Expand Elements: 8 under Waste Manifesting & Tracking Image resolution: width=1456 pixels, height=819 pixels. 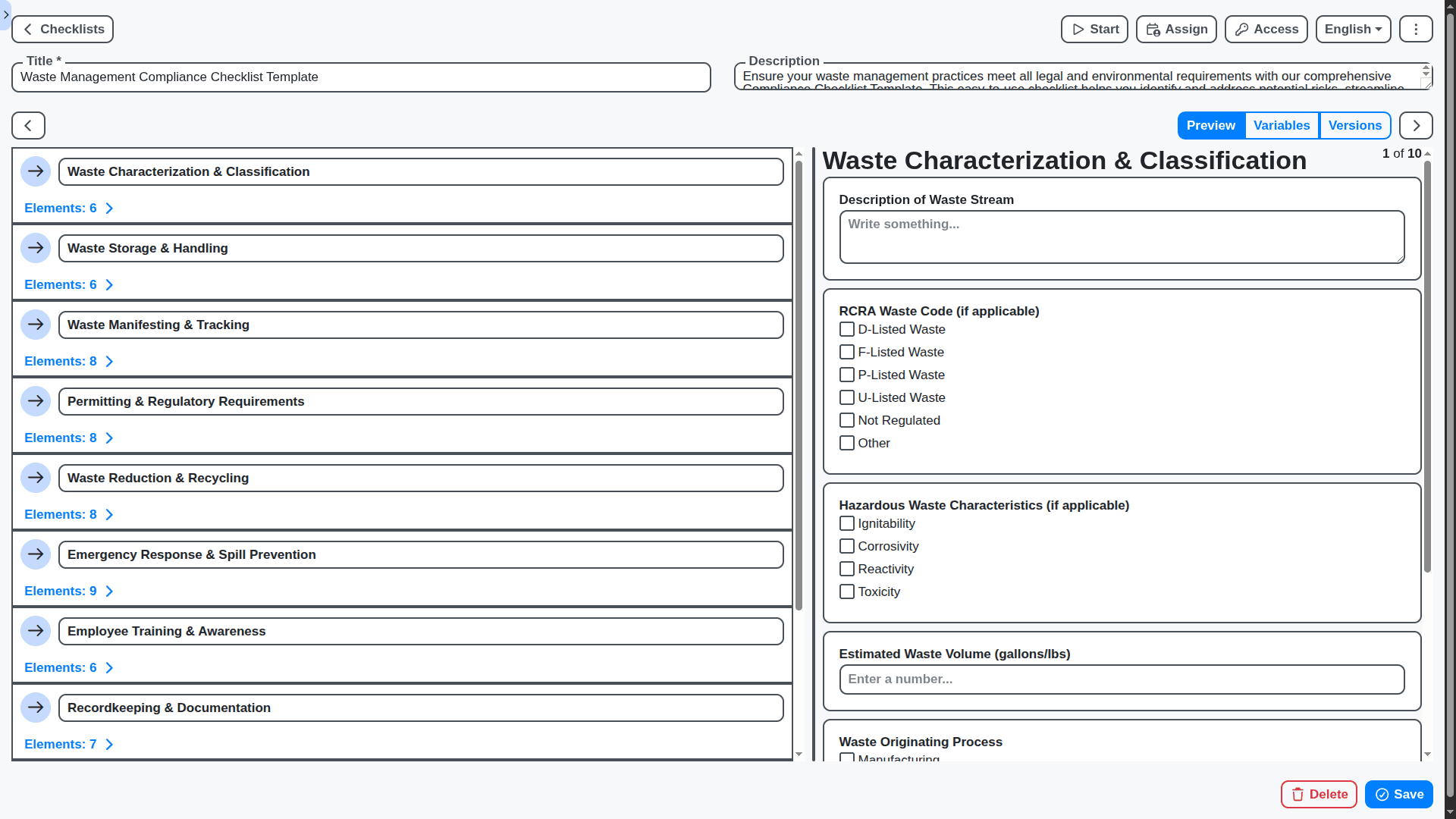(68, 361)
